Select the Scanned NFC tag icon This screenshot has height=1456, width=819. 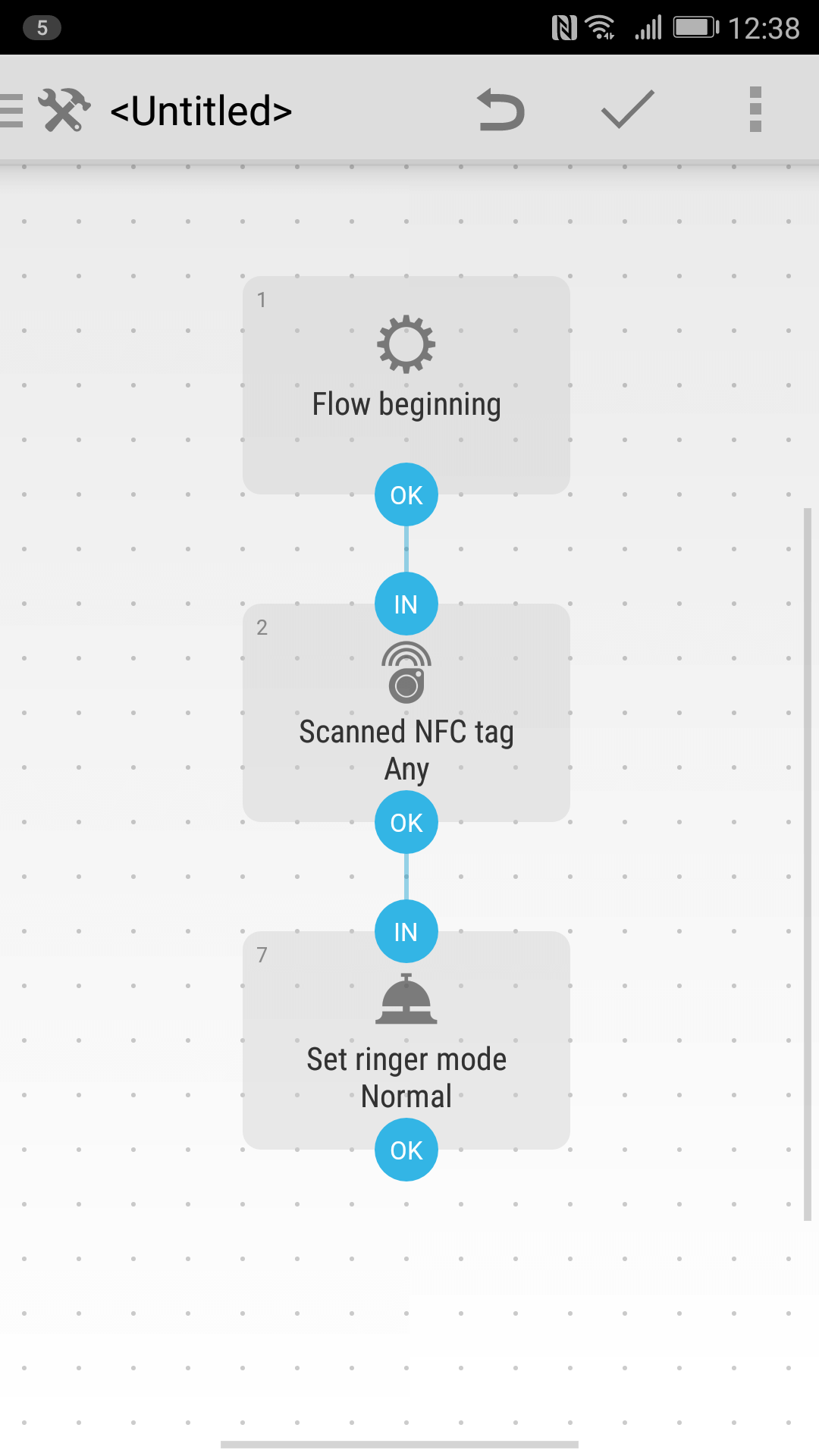(406, 672)
